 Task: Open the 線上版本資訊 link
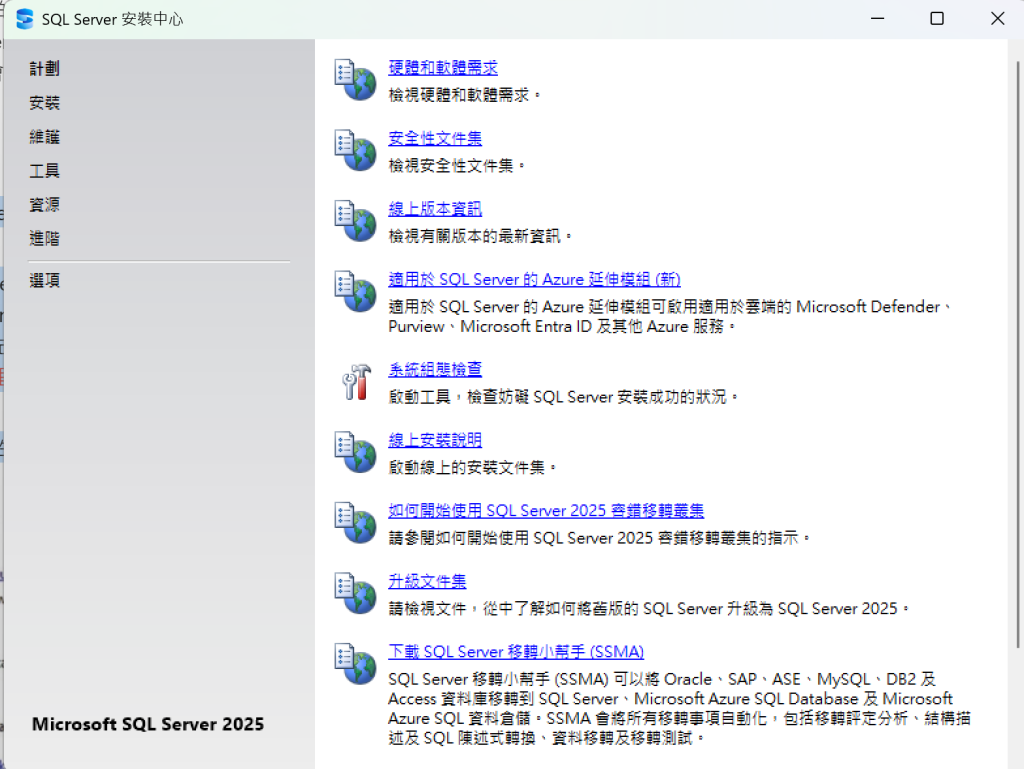click(435, 208)
